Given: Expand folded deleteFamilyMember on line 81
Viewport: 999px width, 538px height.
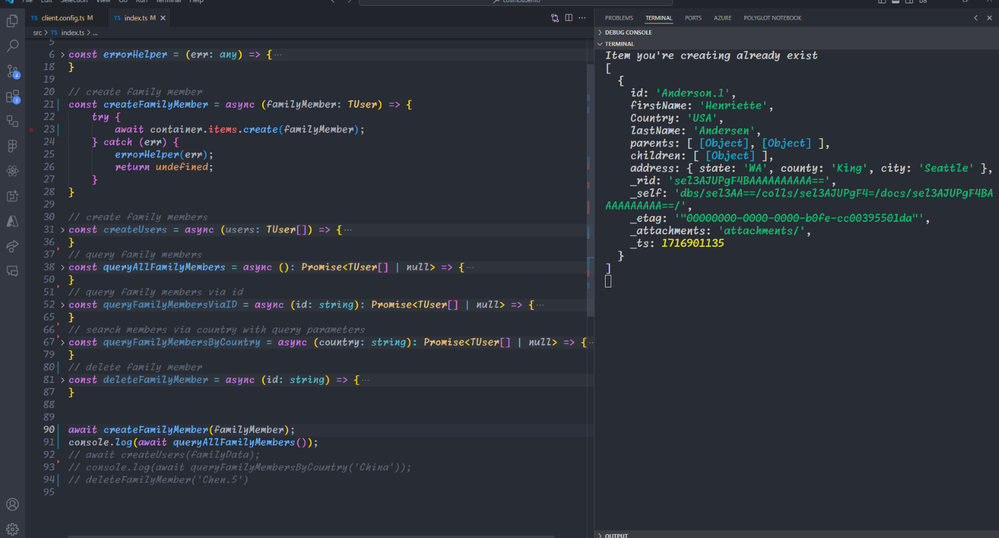Looking at the screenshot, I should coord(62,380).
